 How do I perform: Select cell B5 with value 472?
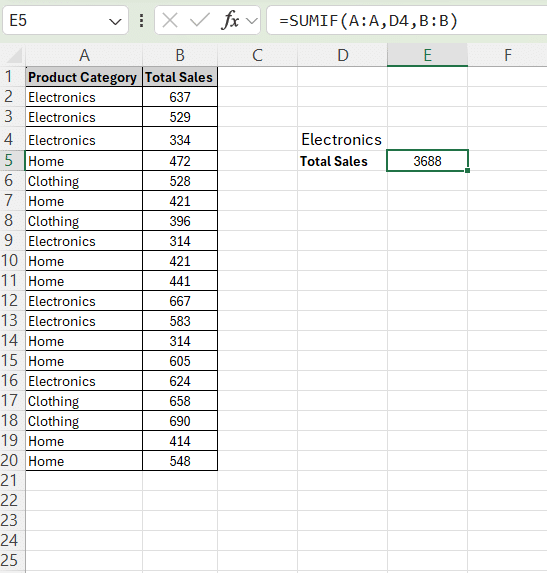coord(180,161)
